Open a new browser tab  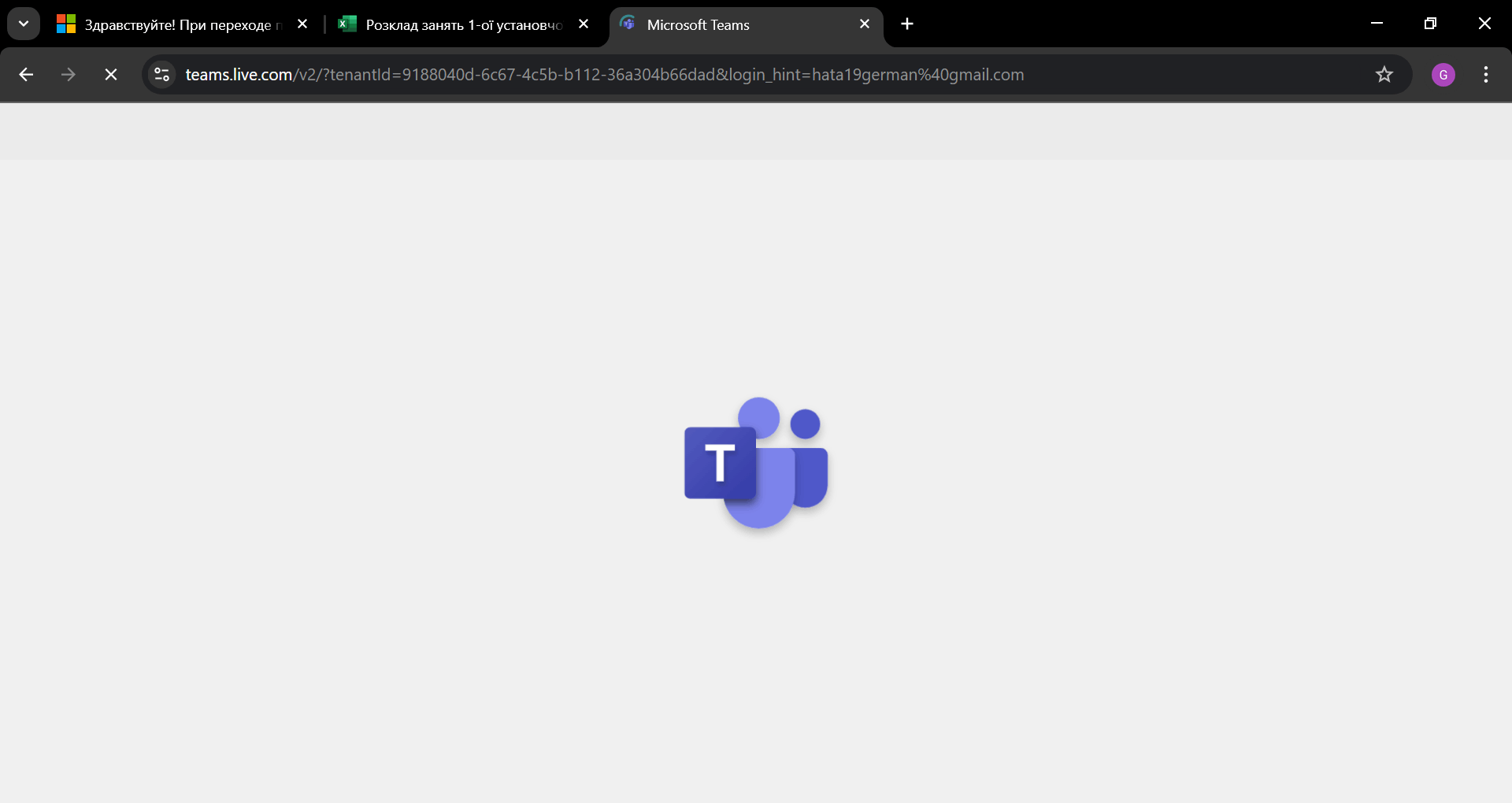907,24
